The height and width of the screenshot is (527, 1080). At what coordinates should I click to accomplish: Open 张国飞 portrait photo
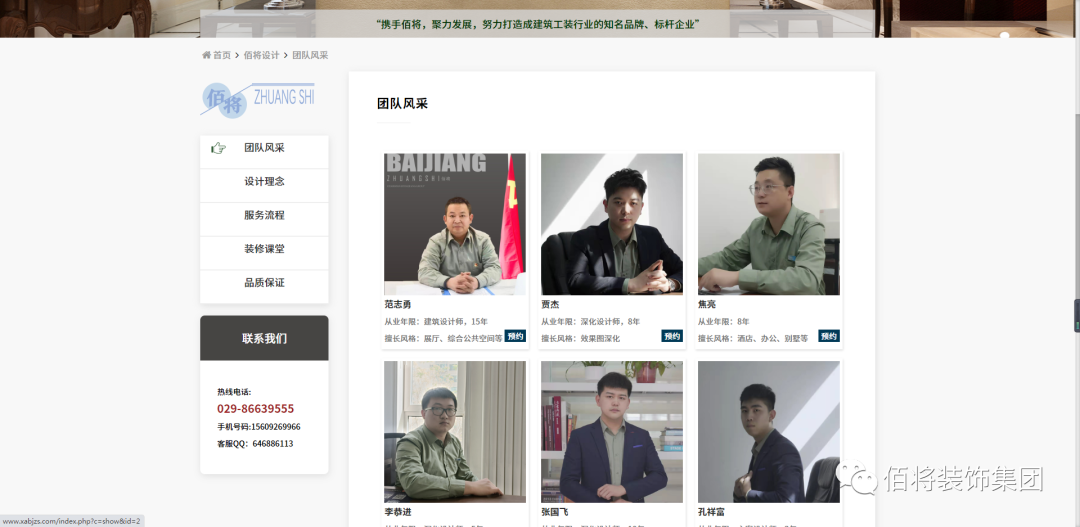612,432
